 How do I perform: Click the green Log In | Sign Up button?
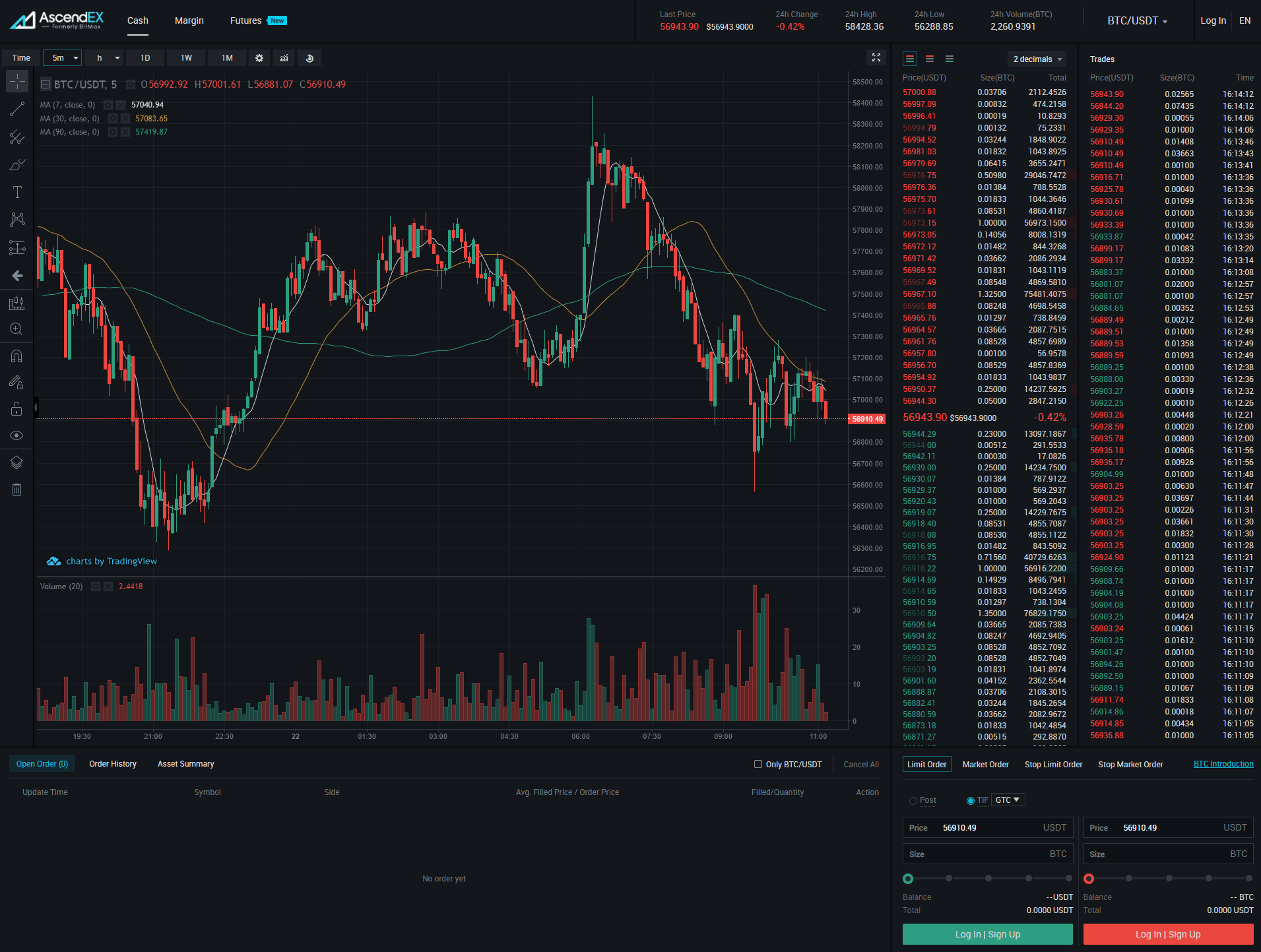coord(987,934)
